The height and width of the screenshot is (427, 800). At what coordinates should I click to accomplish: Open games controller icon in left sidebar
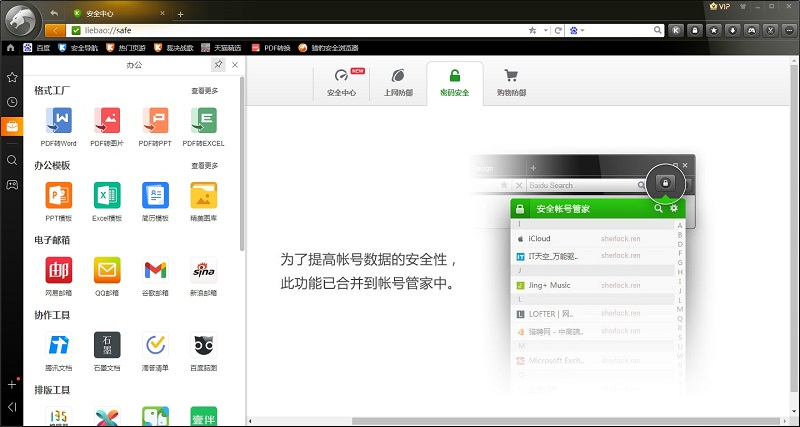12,185
